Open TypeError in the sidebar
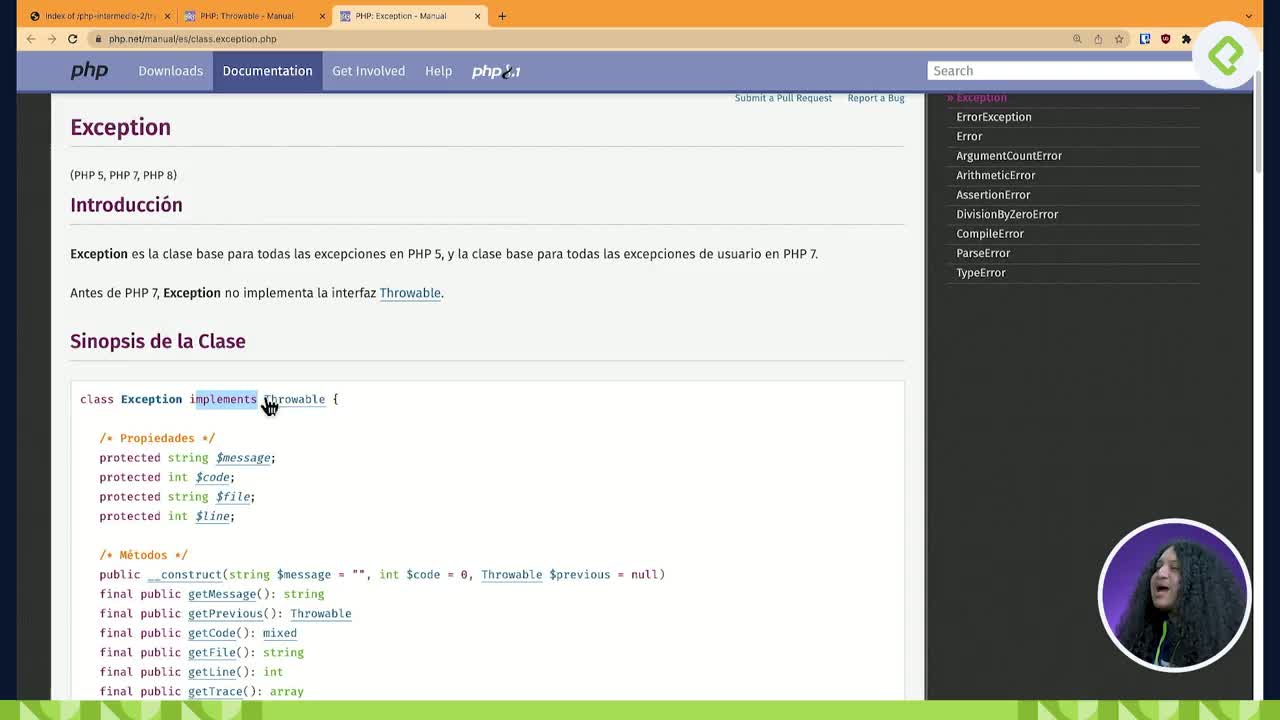The width and height of the screenshot is (1280, 720). (x=981, y=273)
